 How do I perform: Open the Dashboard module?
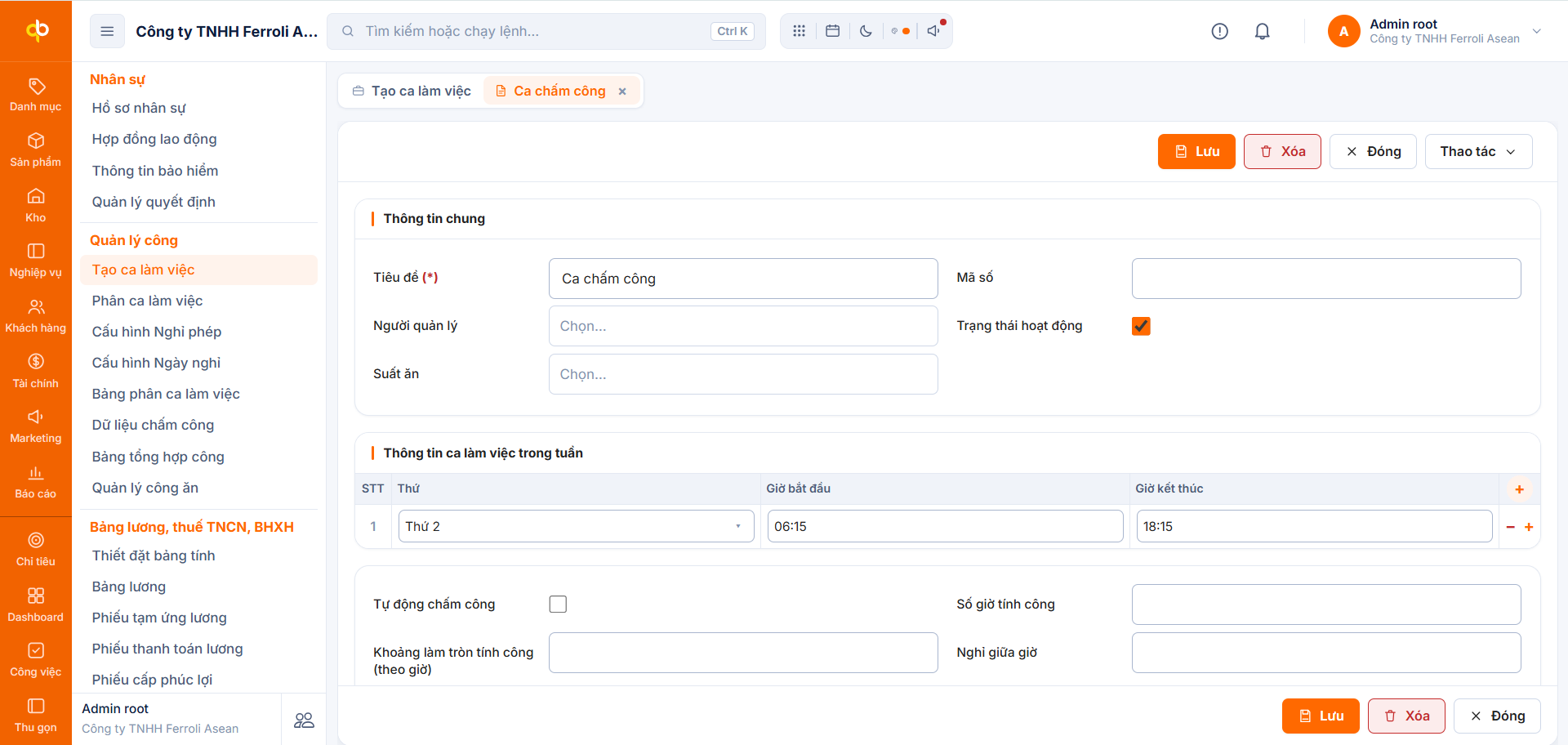pos(36,604)
